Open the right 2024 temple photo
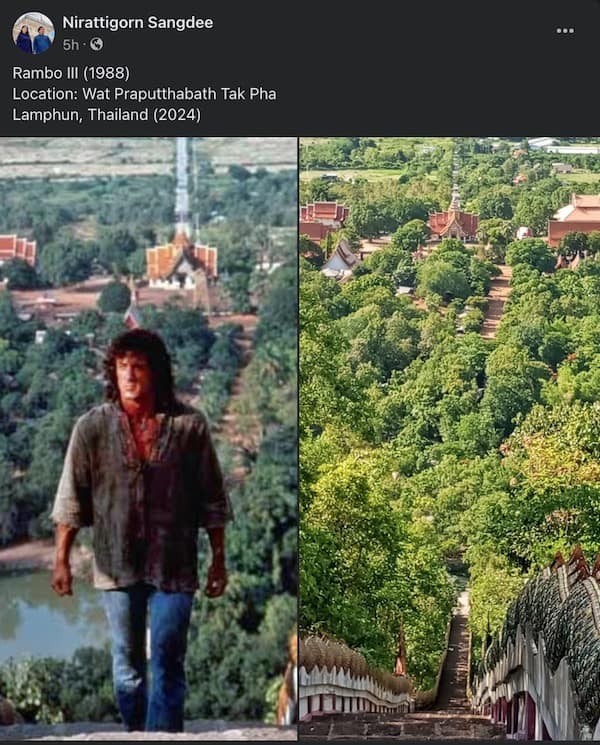The height and width of the screenshot is (745, 600). coord(449,439)
